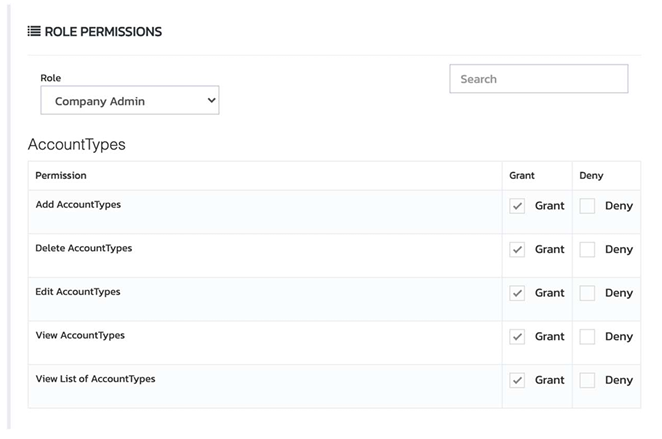Viewport: 662px width, 439px height.
Task: Select the AccountTypes section heading
Action: [76, 144]
